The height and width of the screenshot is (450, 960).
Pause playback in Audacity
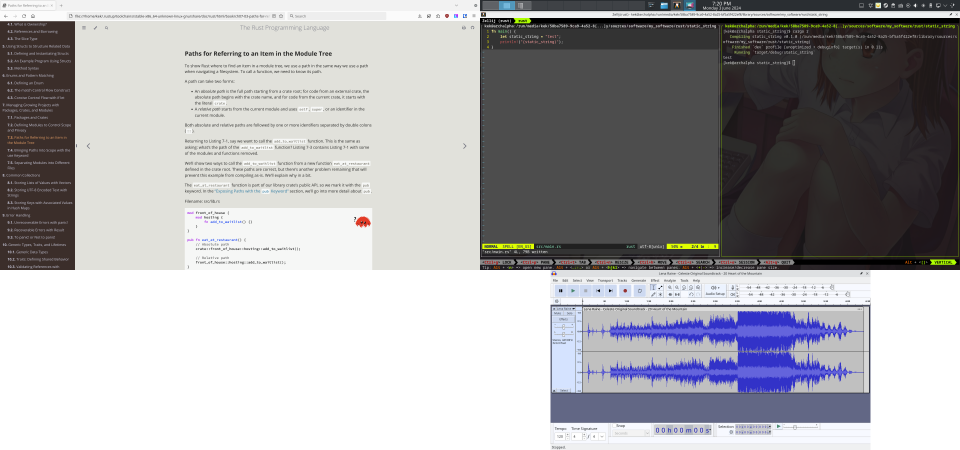(561, 291)
